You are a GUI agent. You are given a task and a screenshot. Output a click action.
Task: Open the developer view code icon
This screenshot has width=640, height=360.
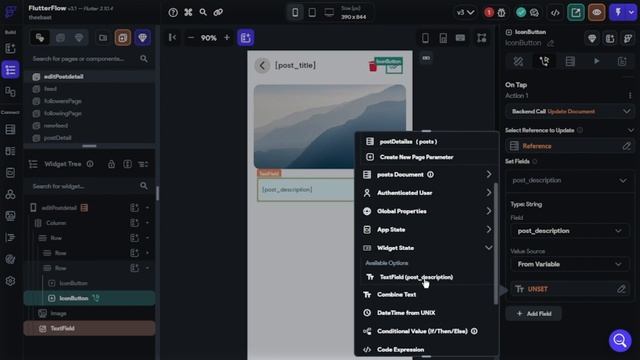555,13
